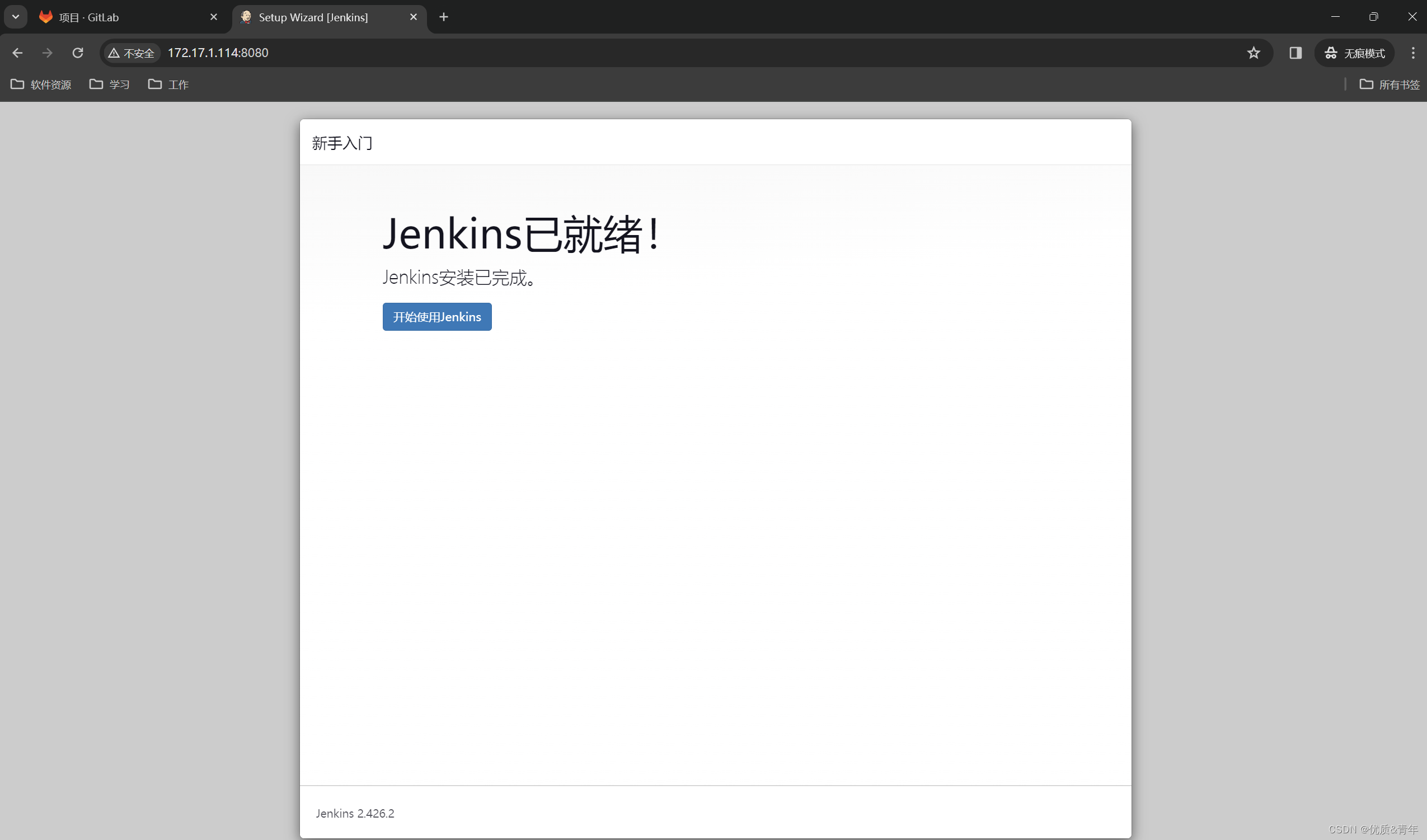Click the 无痕模式 incognito indicator
This screenshot has height=840, width=1427.
coord(1354,53)
